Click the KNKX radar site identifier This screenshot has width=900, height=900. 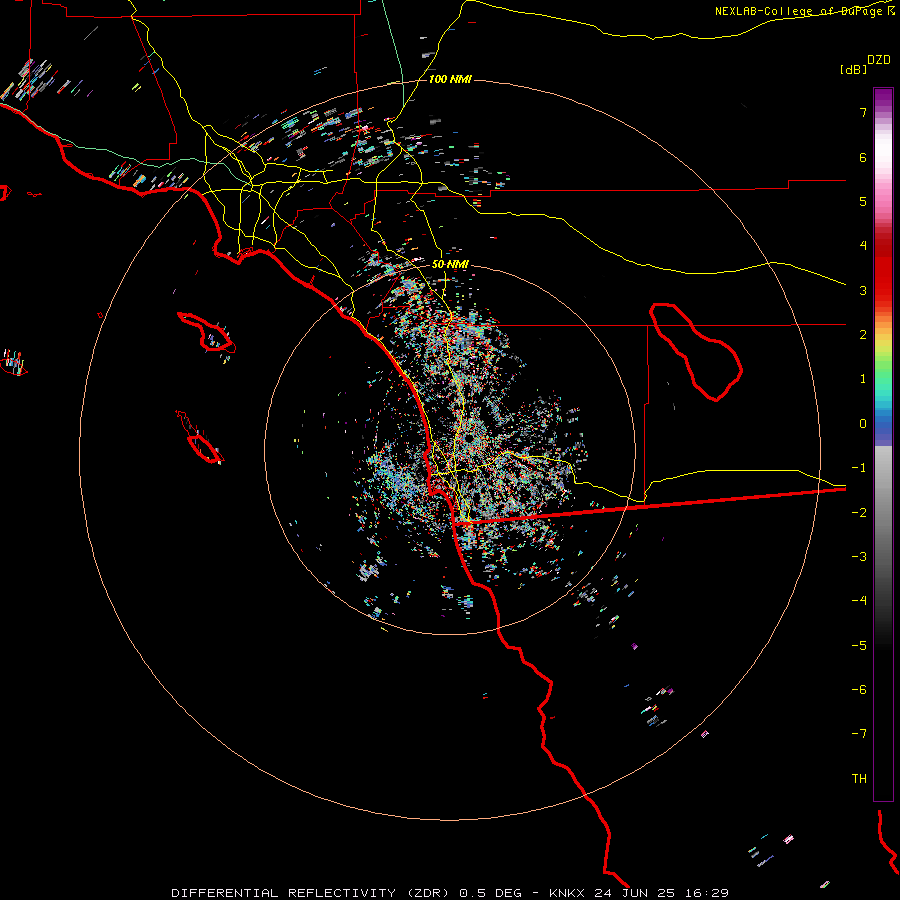click(567, 893)
